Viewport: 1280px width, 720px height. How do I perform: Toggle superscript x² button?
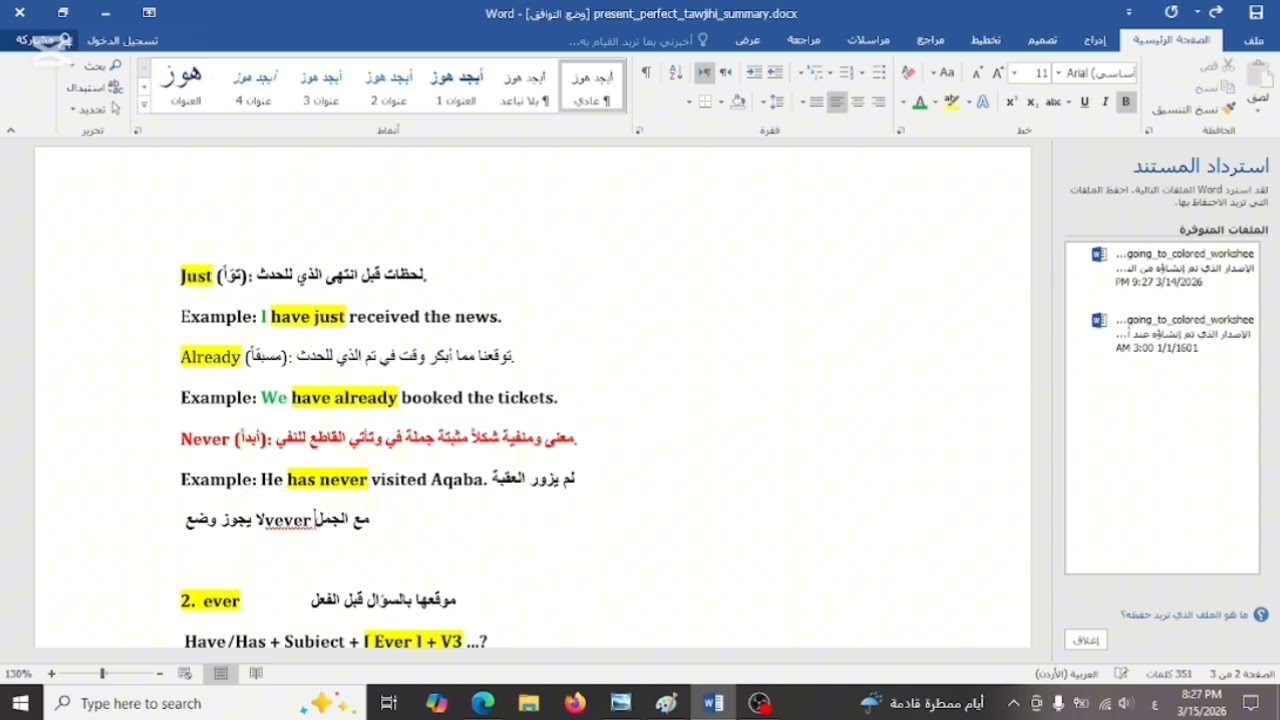pyautogui.click(x=1012, y=102)
